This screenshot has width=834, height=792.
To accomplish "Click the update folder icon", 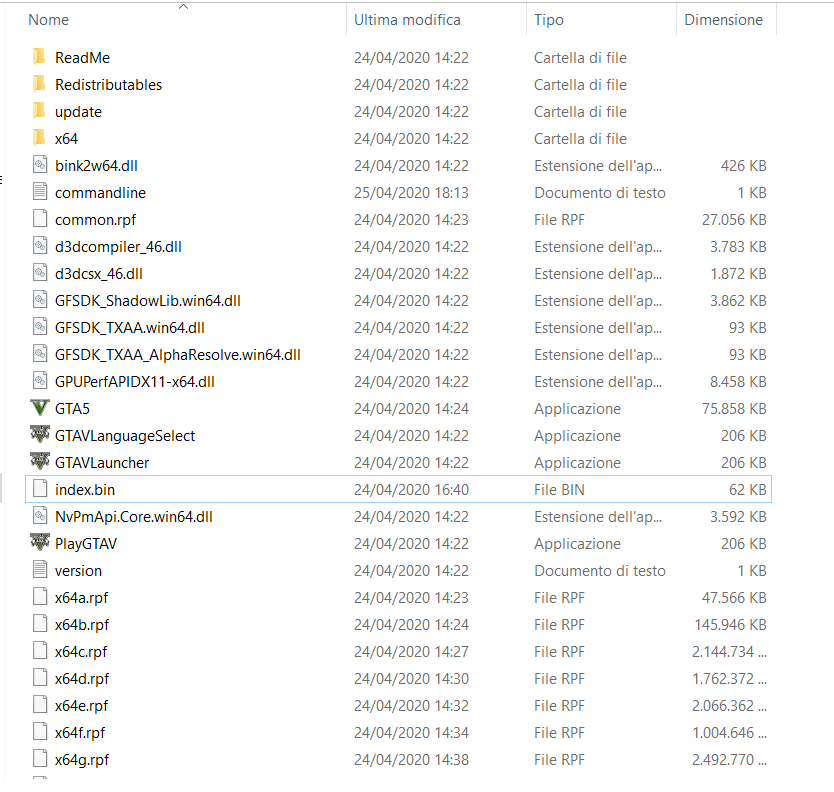I will (x=39, y=111).
